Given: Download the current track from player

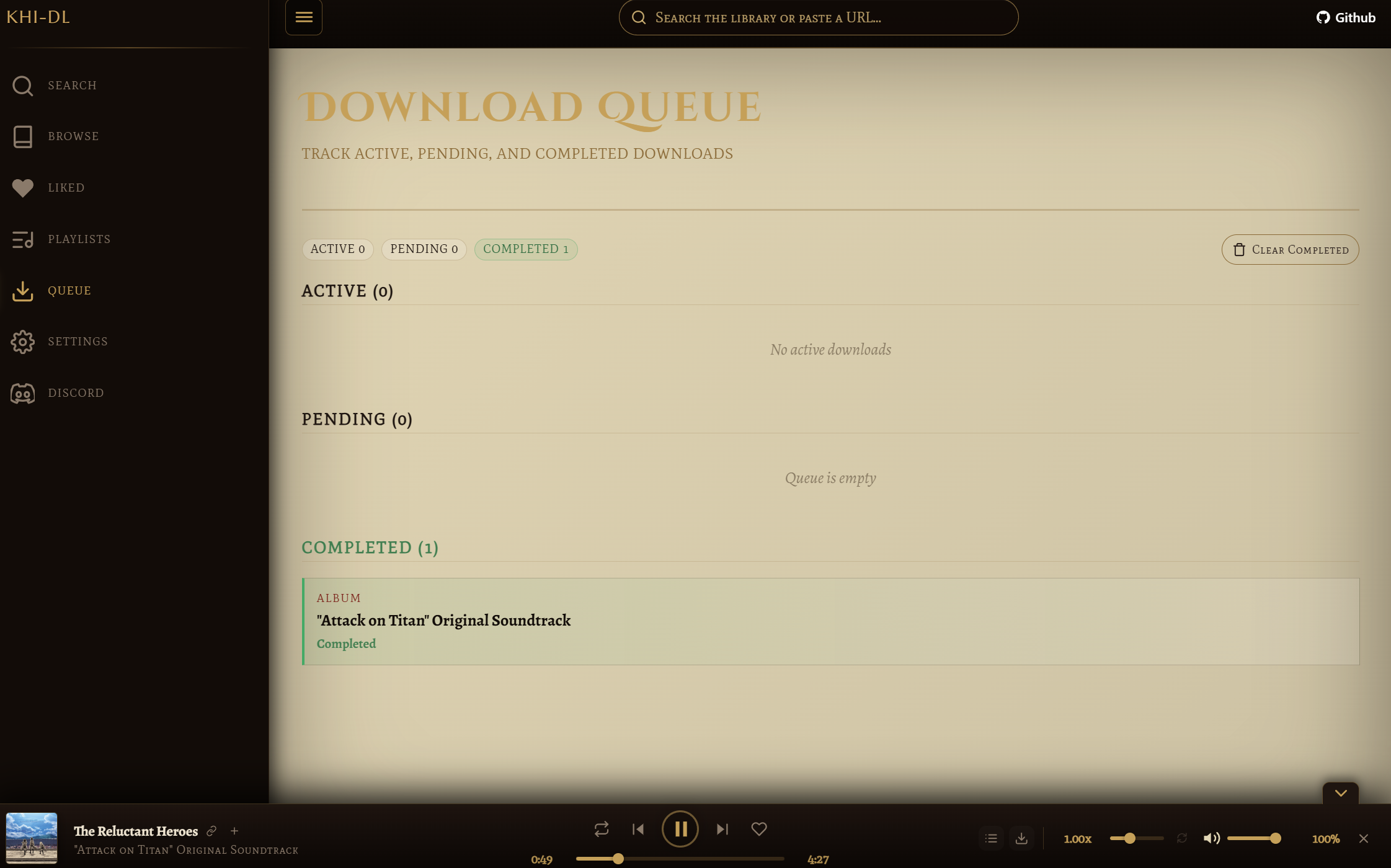Looking at the screenshot, I should point(1021,838).
